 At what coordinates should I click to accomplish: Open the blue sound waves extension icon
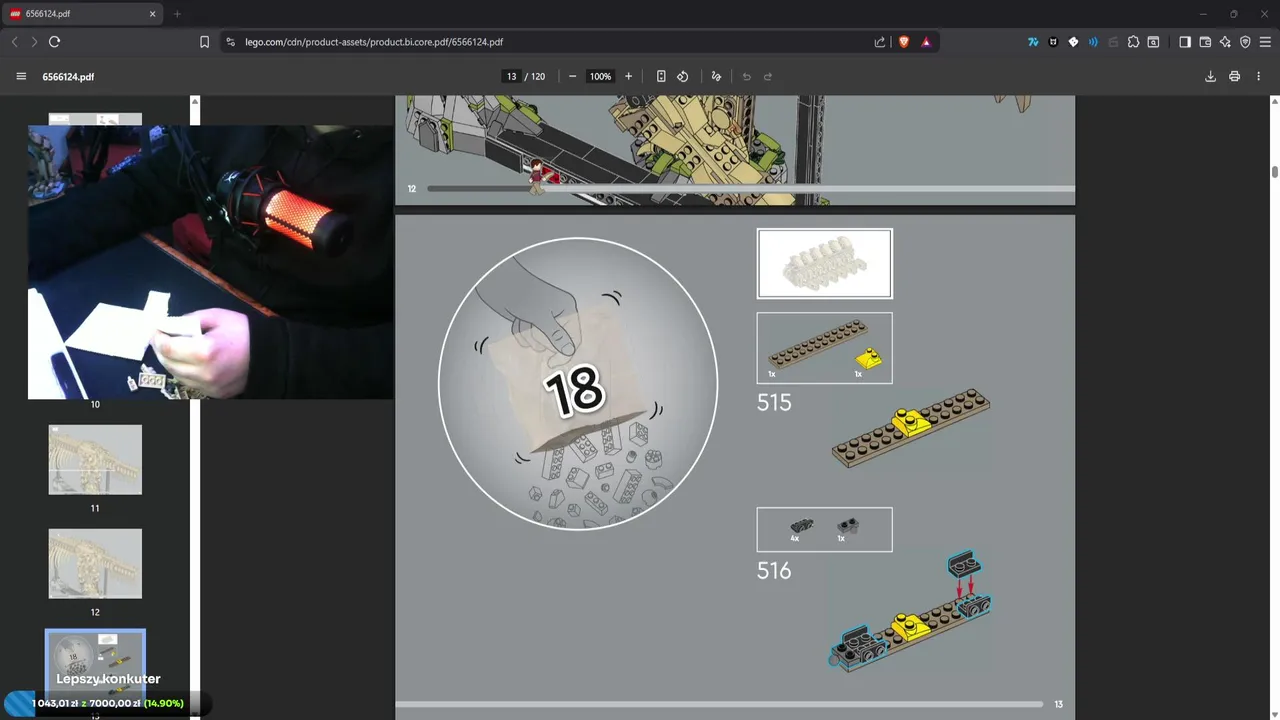(x=1093, y=42)
